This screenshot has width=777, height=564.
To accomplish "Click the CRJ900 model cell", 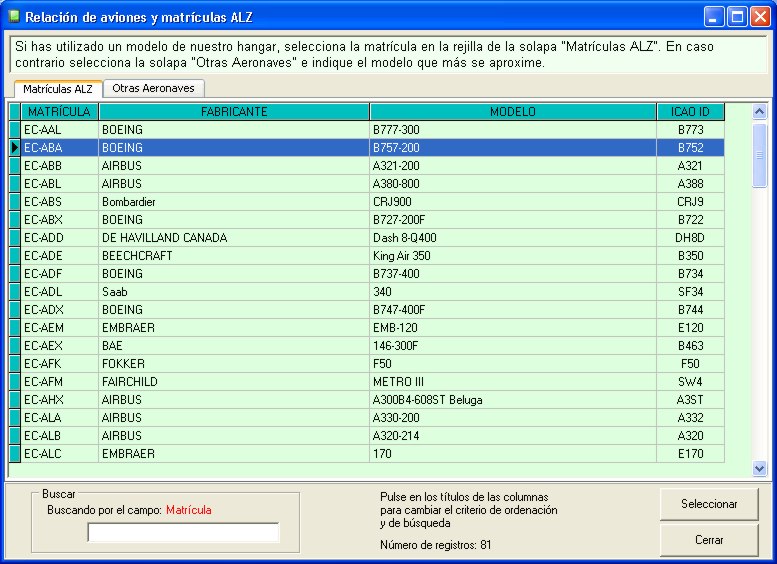I will click(513, 202).
